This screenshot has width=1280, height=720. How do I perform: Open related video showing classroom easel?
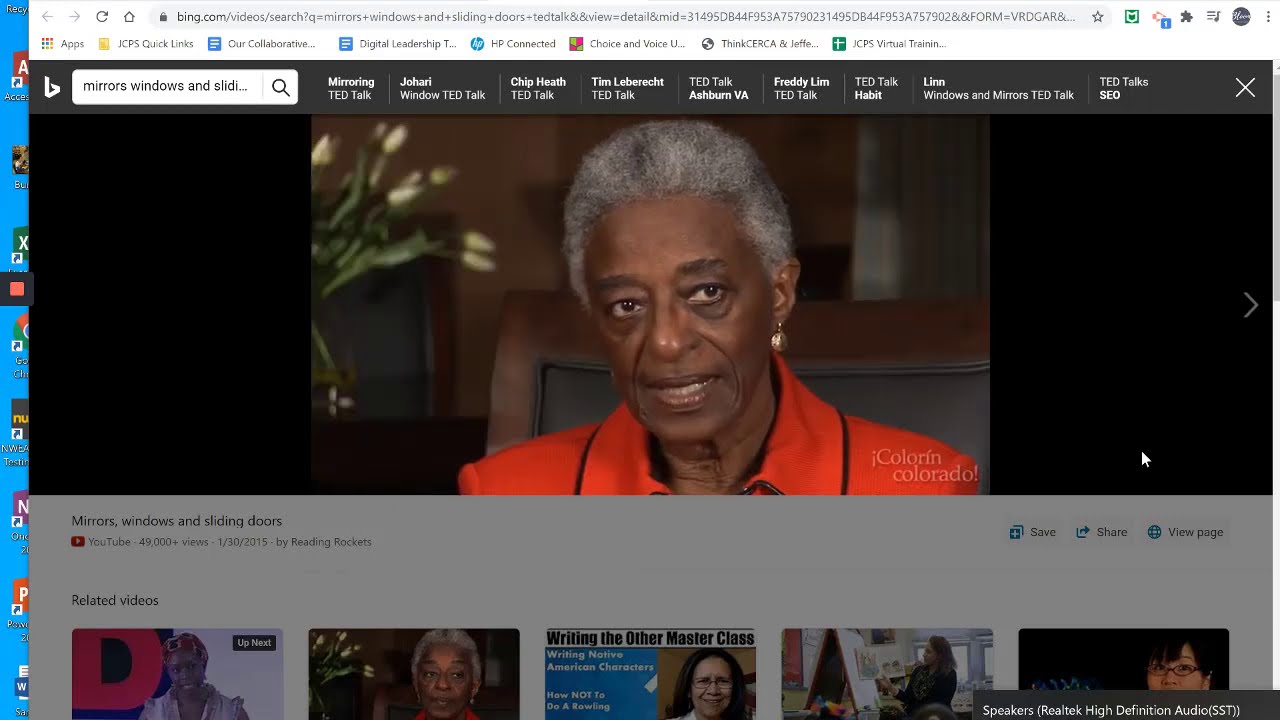tap(887, 674)
